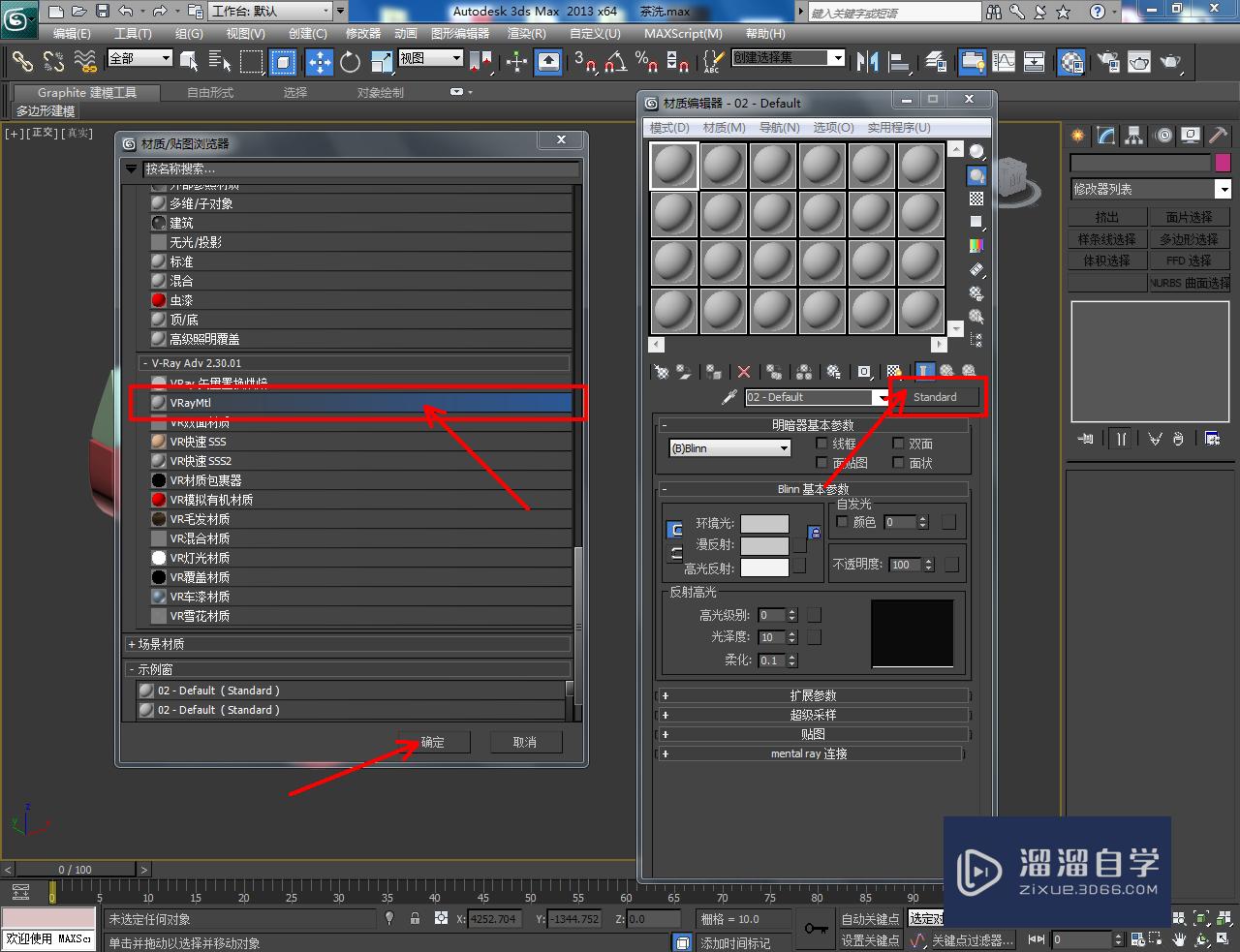
Task: Choose the Rectangular Selection Region tool
Action: (x=252, y=62)
